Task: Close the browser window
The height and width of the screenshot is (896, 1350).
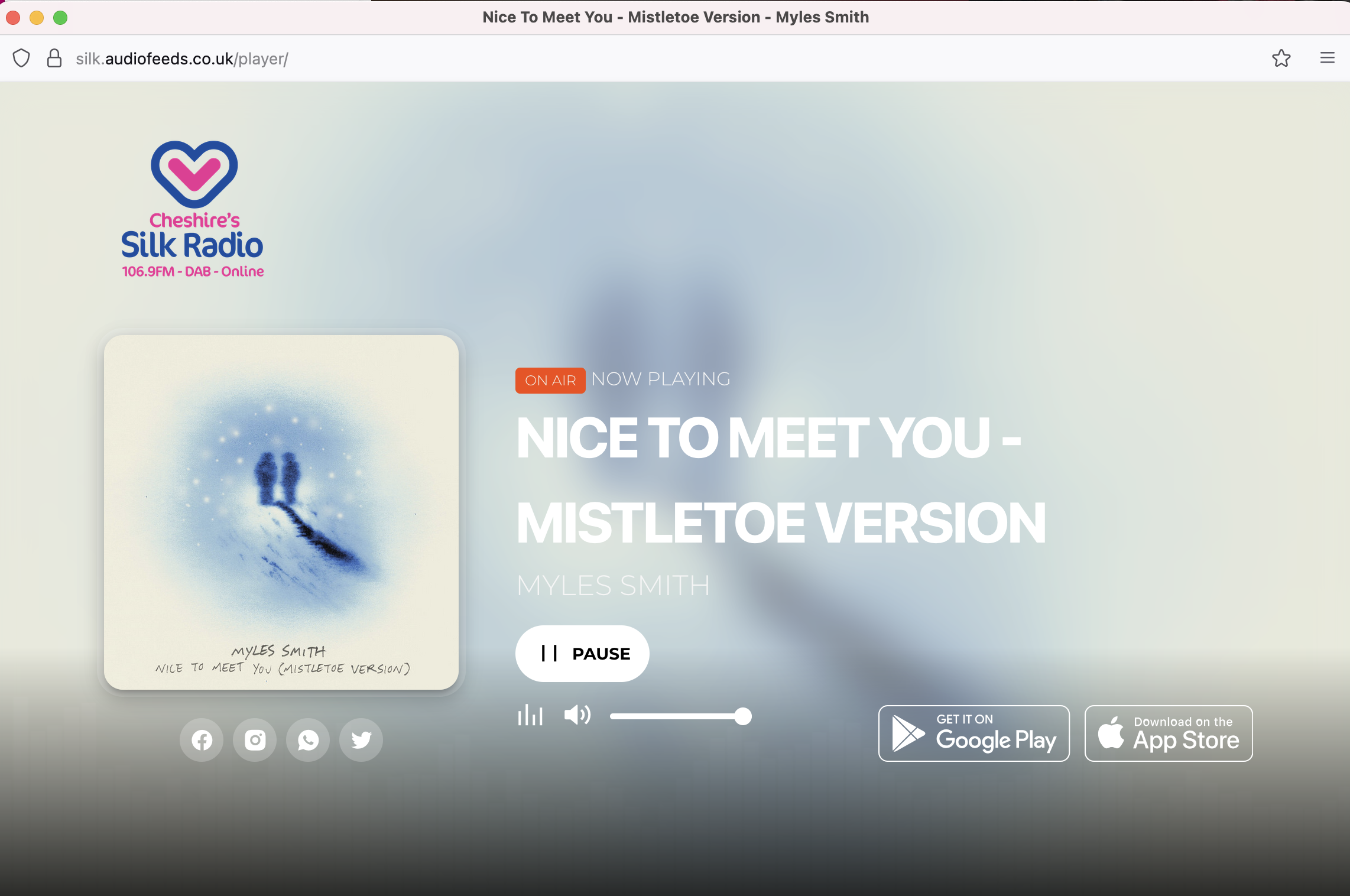Action: pos(13,18)
